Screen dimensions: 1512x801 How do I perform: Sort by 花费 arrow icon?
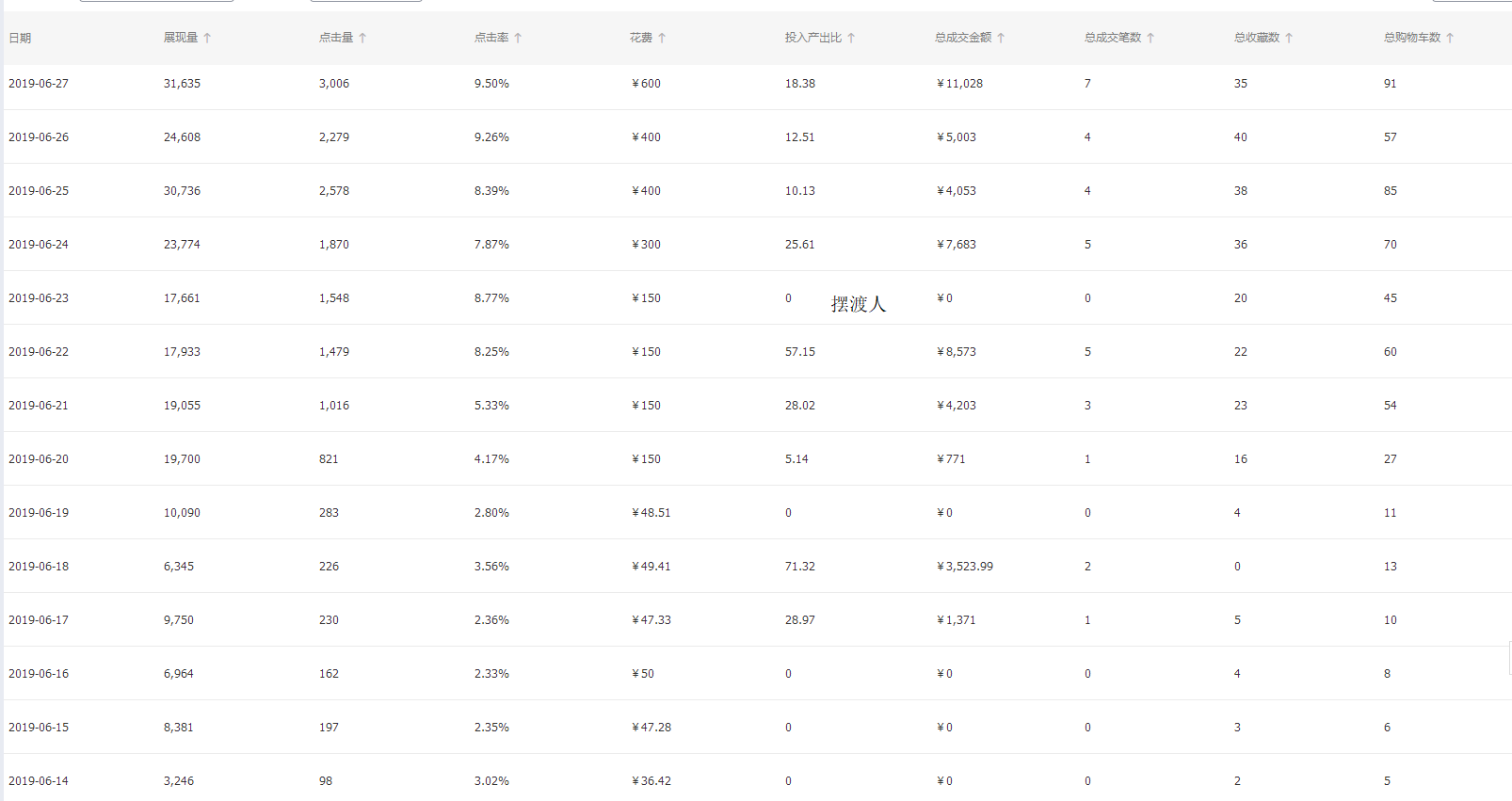click(x=662, y=38)
